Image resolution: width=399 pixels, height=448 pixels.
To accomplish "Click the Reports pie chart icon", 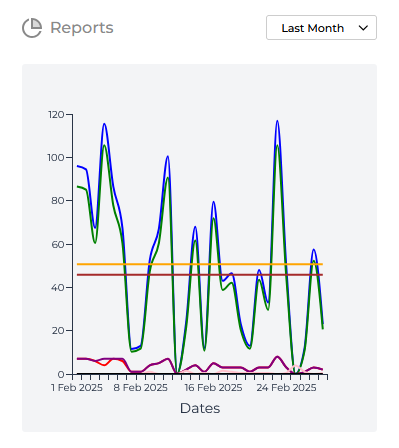I will point(32,28).
